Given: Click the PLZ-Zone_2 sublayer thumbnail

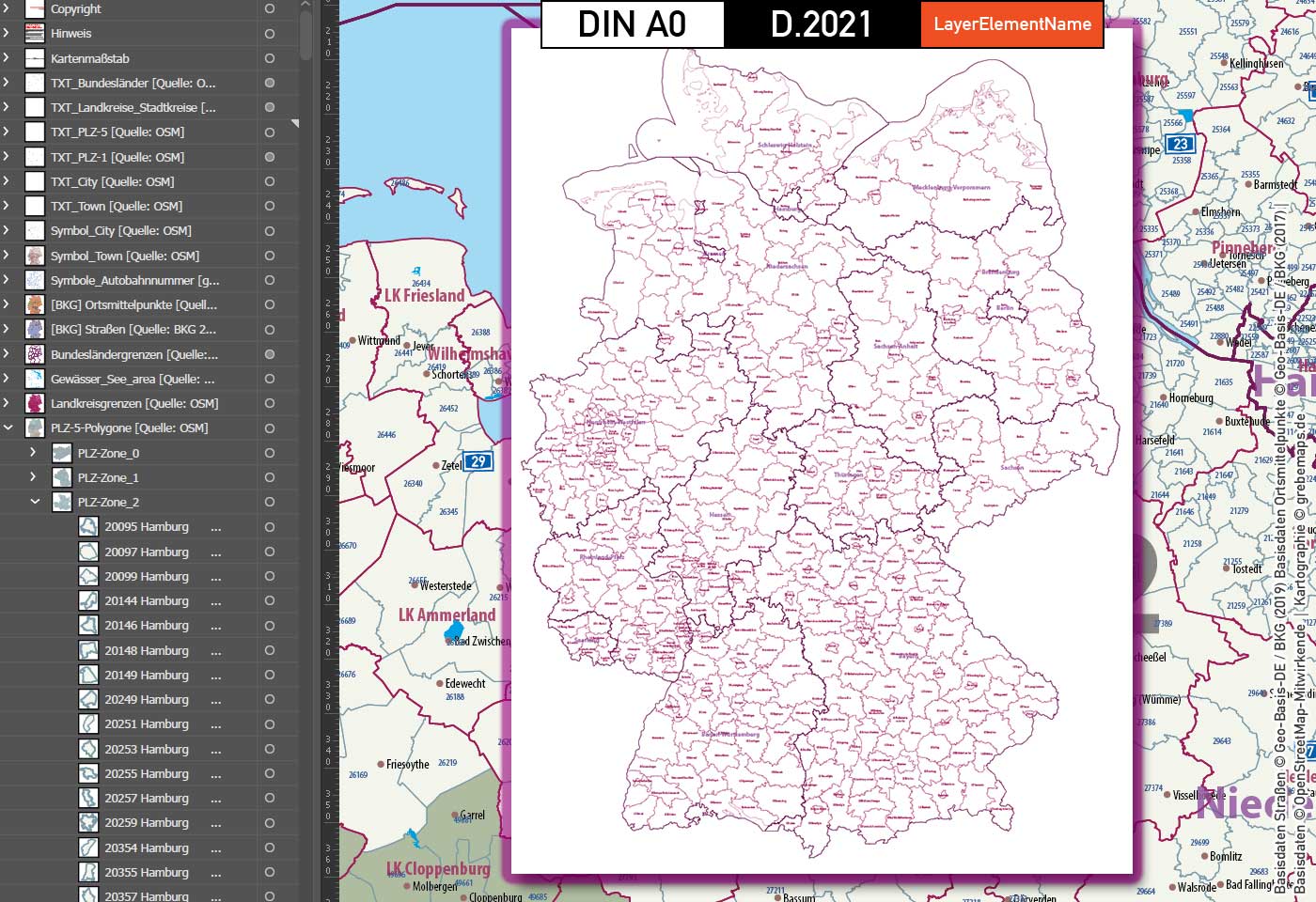Looking at the screenshot, I should point(61,502).
